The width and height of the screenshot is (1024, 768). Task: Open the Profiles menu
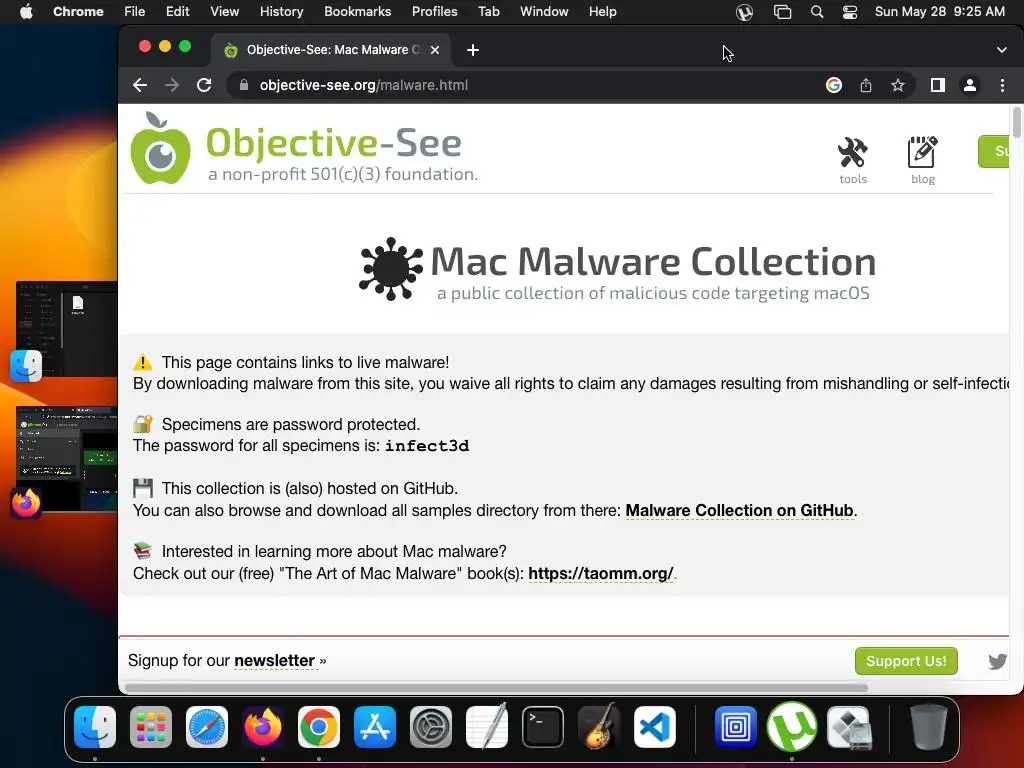click(x=434, y=11)
